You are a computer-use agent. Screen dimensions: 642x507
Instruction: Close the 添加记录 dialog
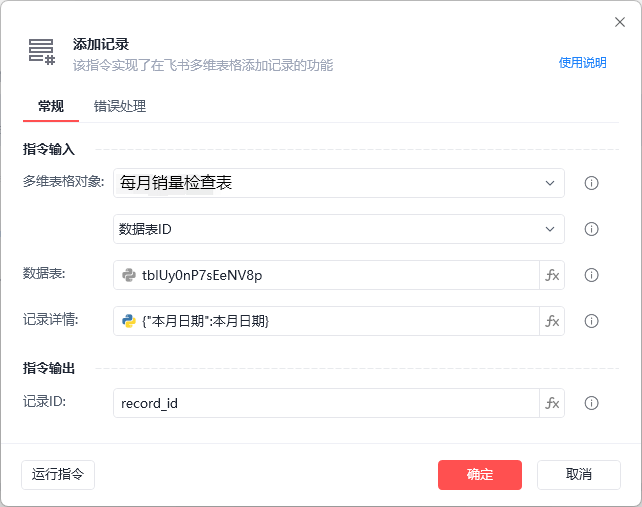(619, 22)
